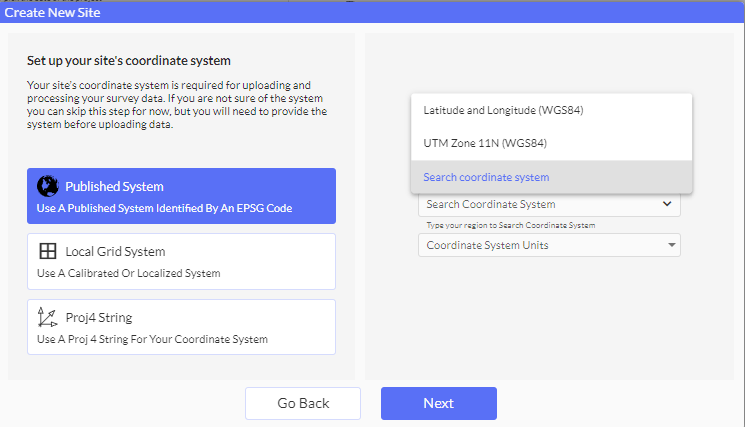Viewport: 745px width, 427px height.
Task: Click the axes icon beside Proj4 String
Action: coord(47,318)
